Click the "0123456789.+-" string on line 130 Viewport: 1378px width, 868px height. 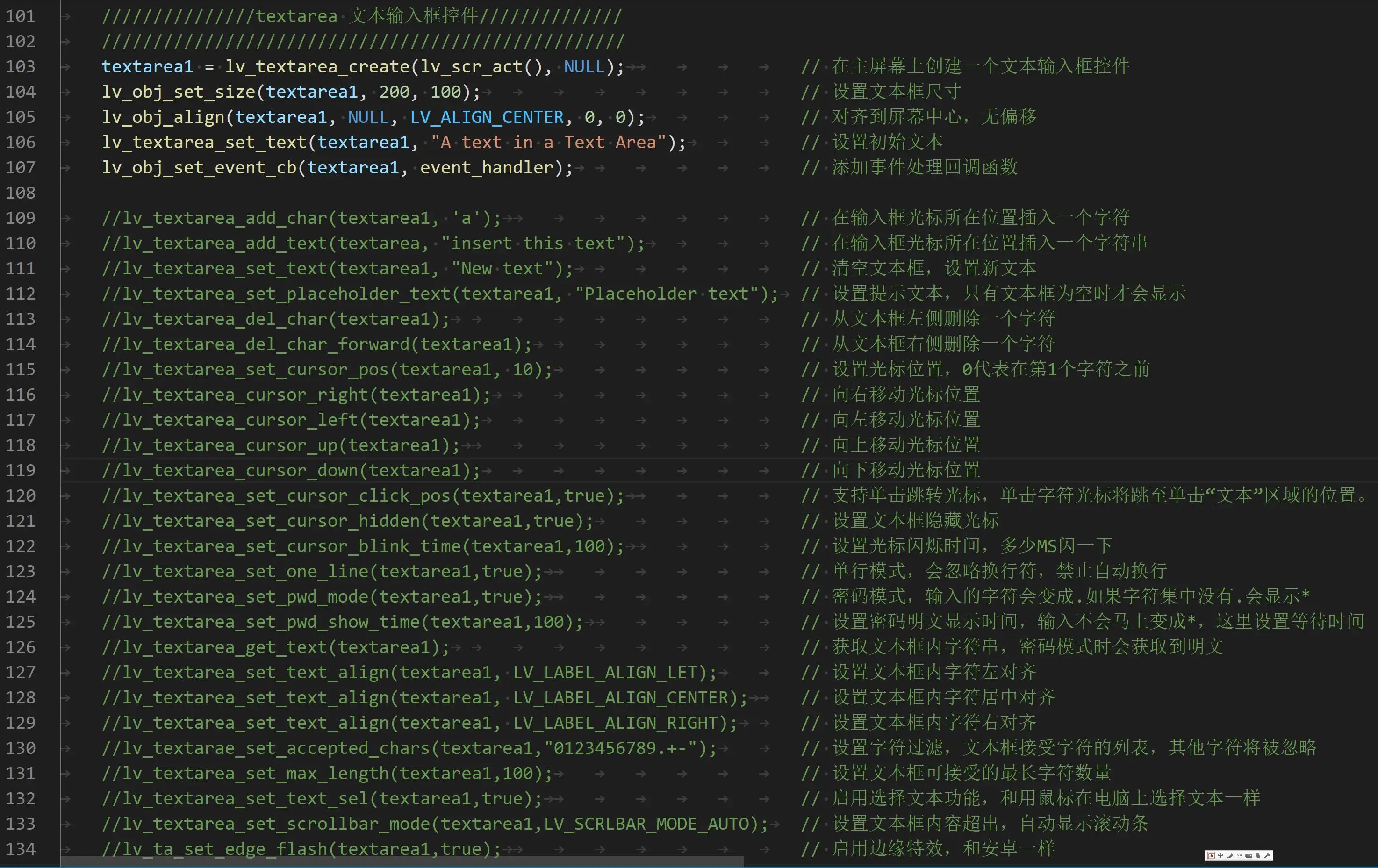point(620,748)
